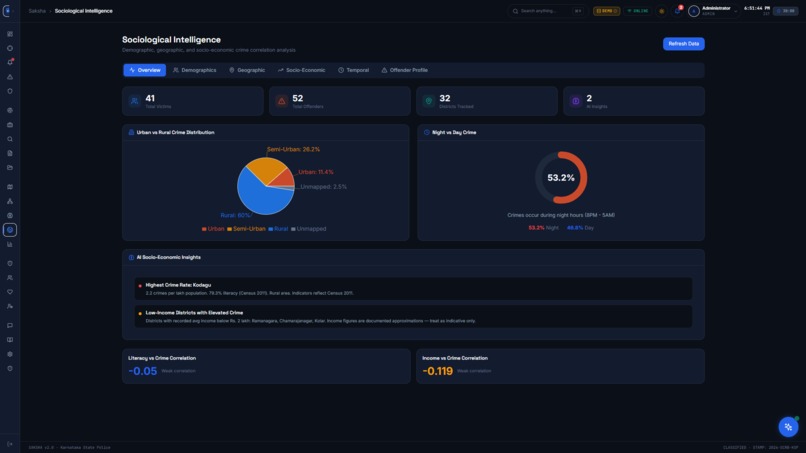Click the Districts Tracked pin icon

(429, 101)
